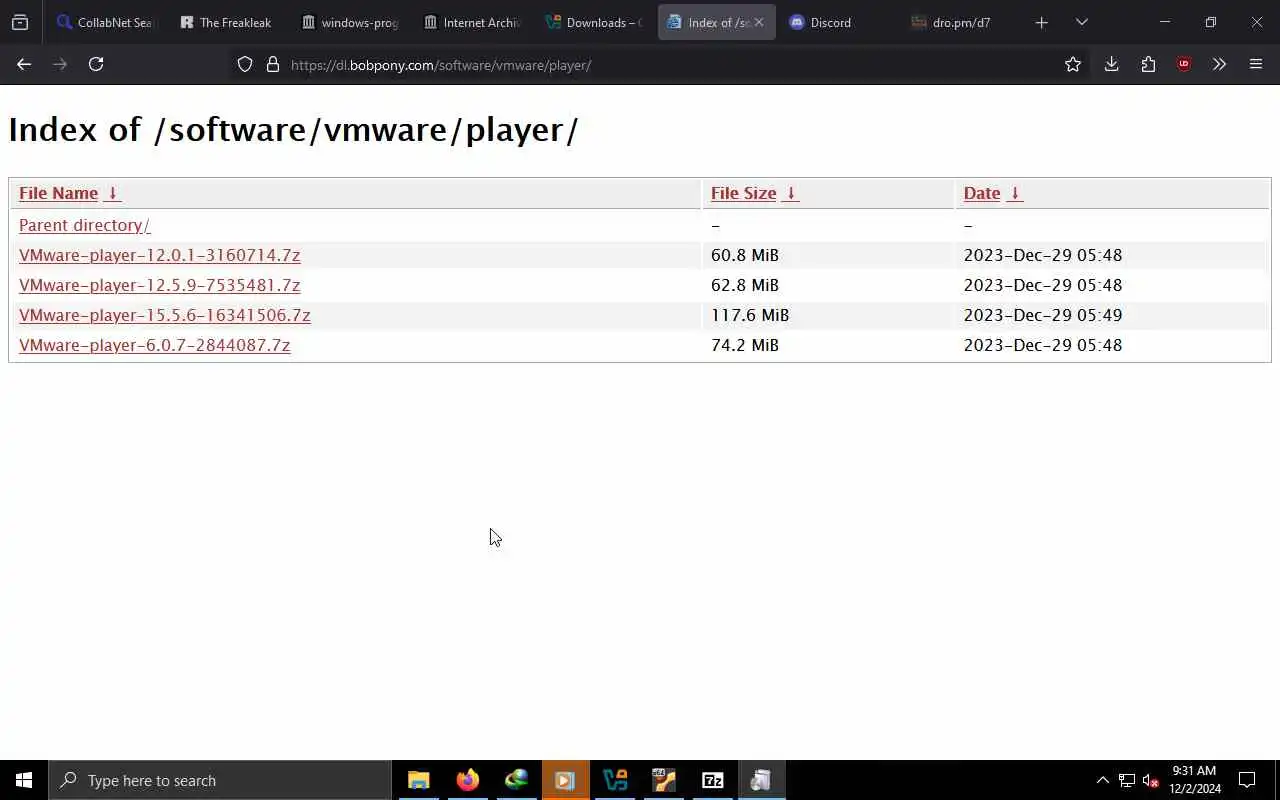Download VMware-player-15.5.6-16341506.7z
The image size is (1280, 800).
164,315
